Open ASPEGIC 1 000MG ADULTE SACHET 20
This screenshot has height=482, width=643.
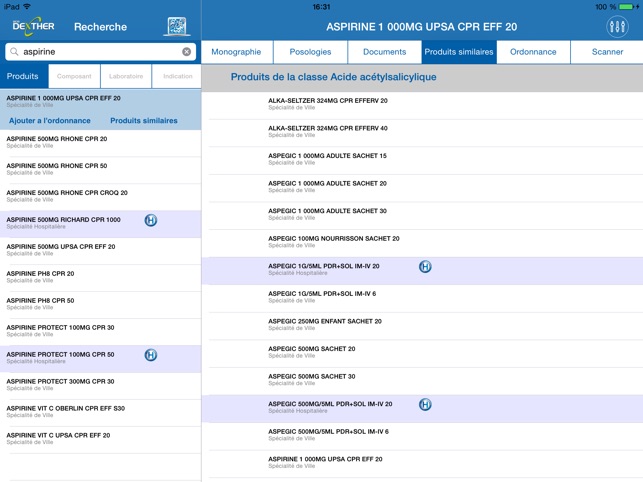[422, 188]
